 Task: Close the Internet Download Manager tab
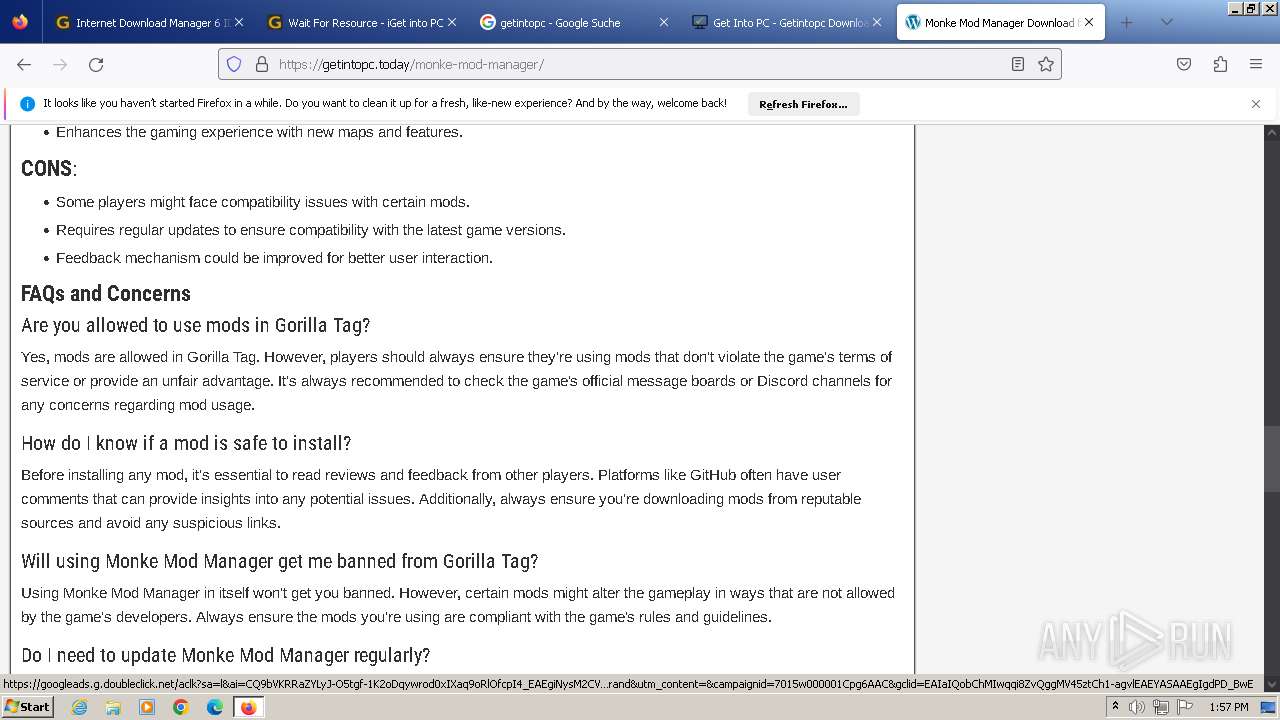point(239,22)
